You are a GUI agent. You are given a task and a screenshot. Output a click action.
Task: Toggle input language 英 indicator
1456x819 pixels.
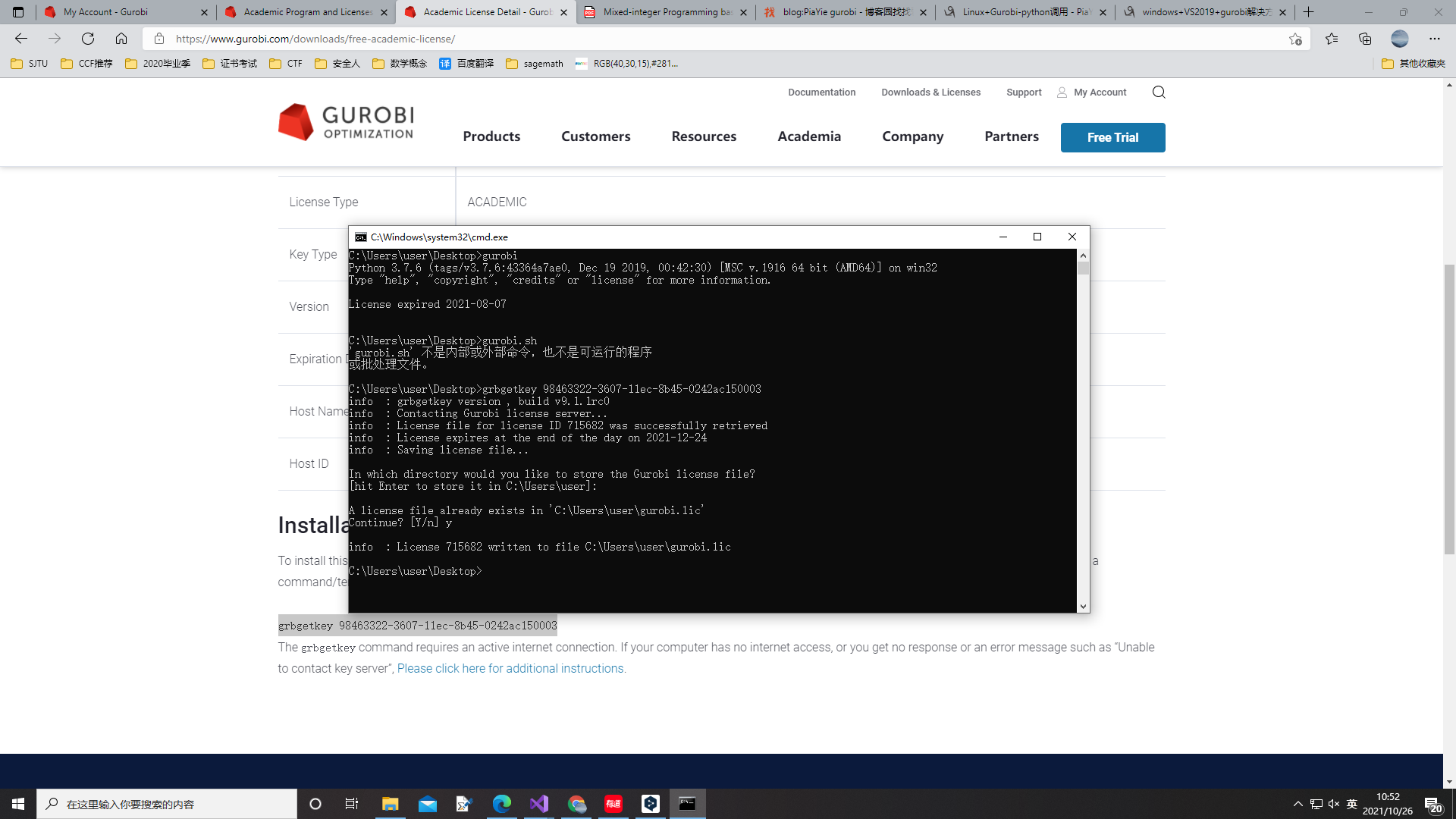tap(1352, 804)
